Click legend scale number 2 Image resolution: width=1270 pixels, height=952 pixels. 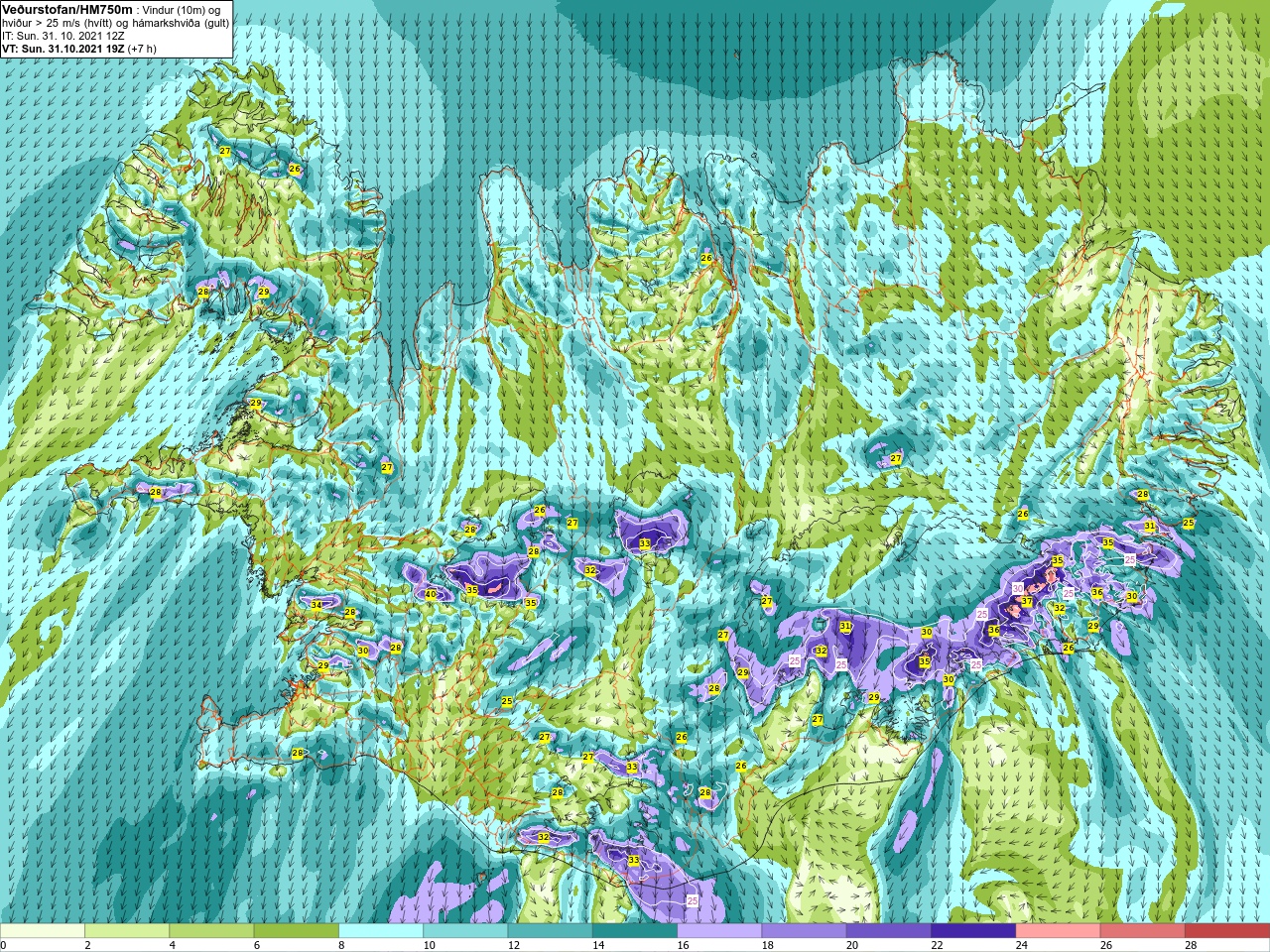pos(88,945)
